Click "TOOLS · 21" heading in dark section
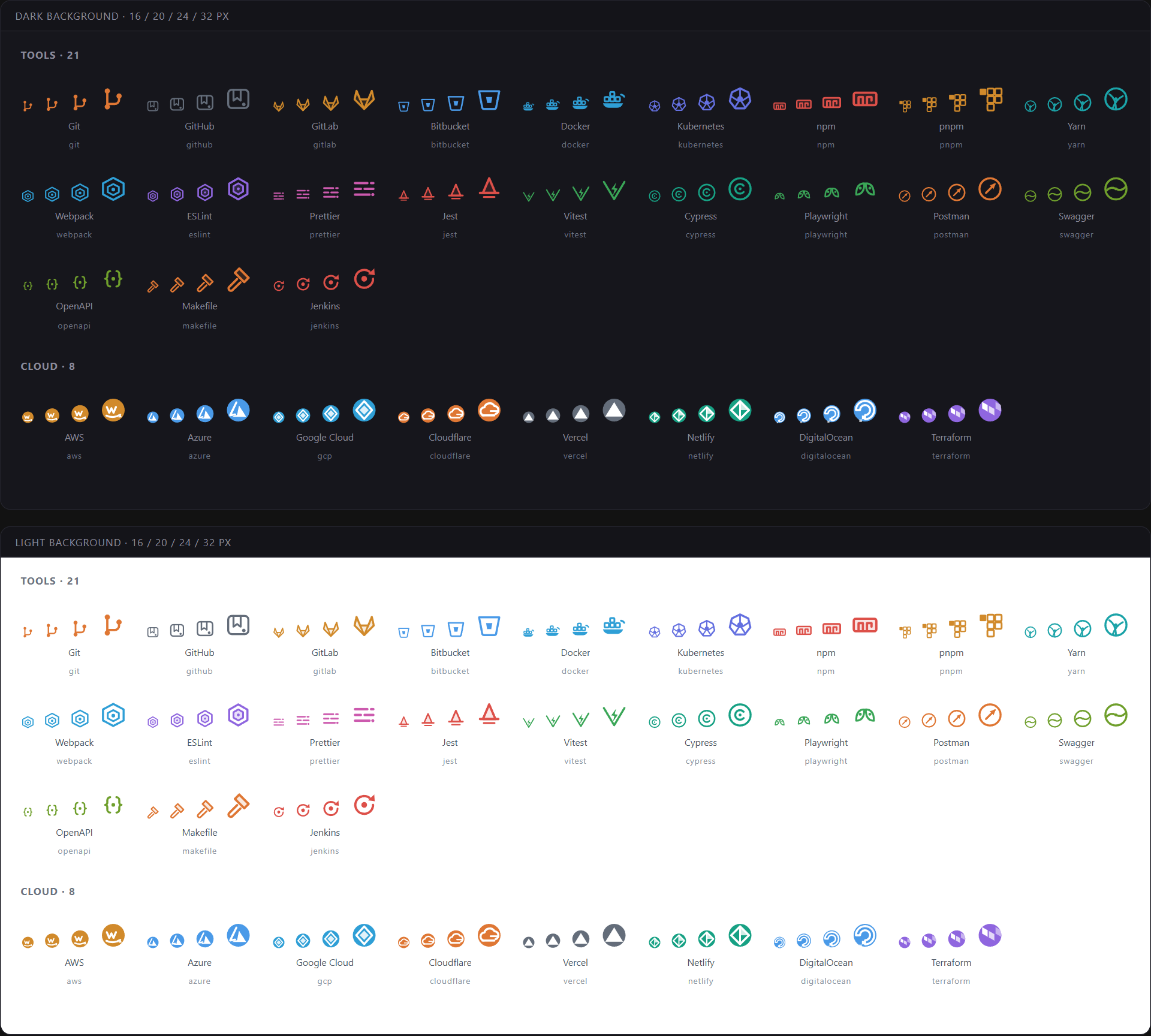Viewport: 1151px width, 1036px height. tap(50, 55)
